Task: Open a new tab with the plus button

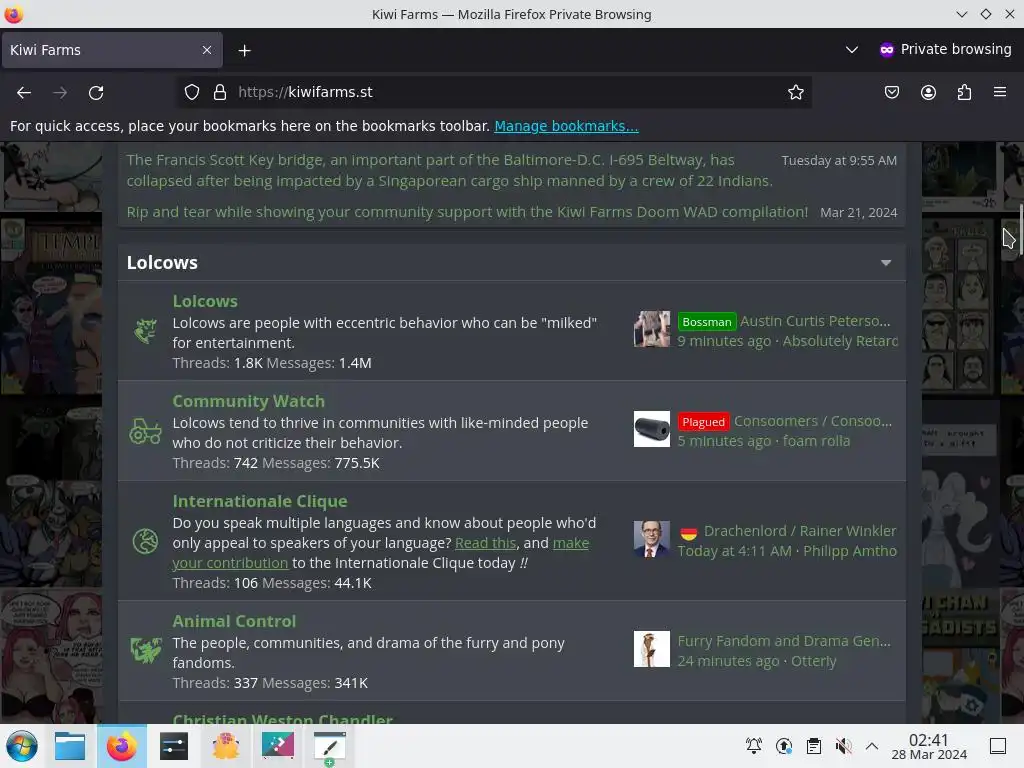Action: [x=244, y=50]
